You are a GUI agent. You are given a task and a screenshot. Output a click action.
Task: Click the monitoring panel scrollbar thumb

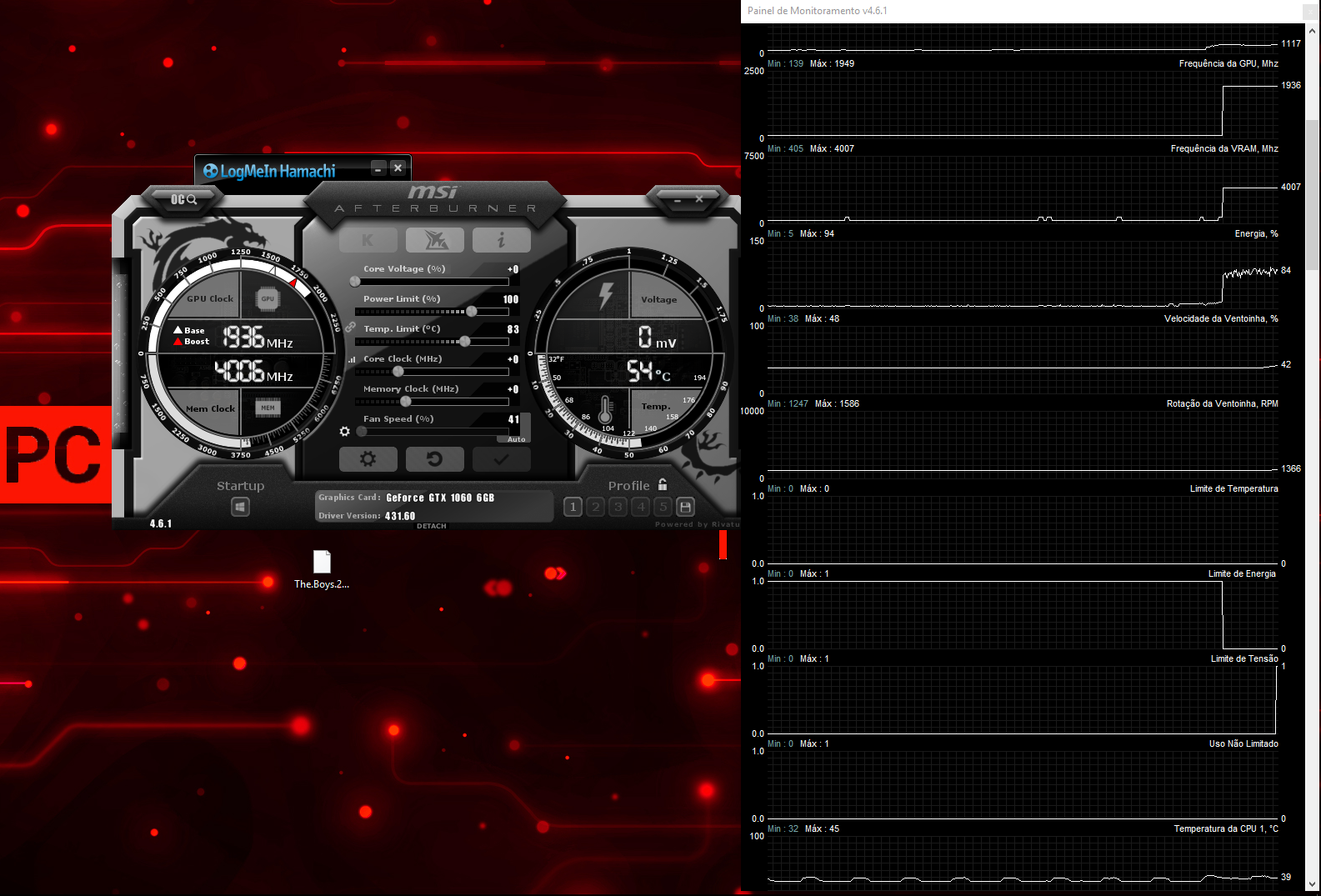point(1313,195)
